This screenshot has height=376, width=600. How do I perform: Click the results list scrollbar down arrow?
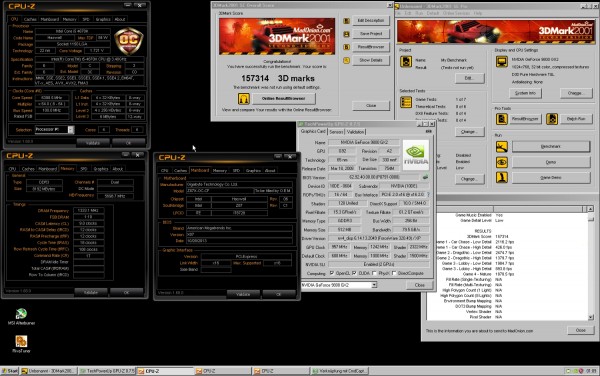590,317
